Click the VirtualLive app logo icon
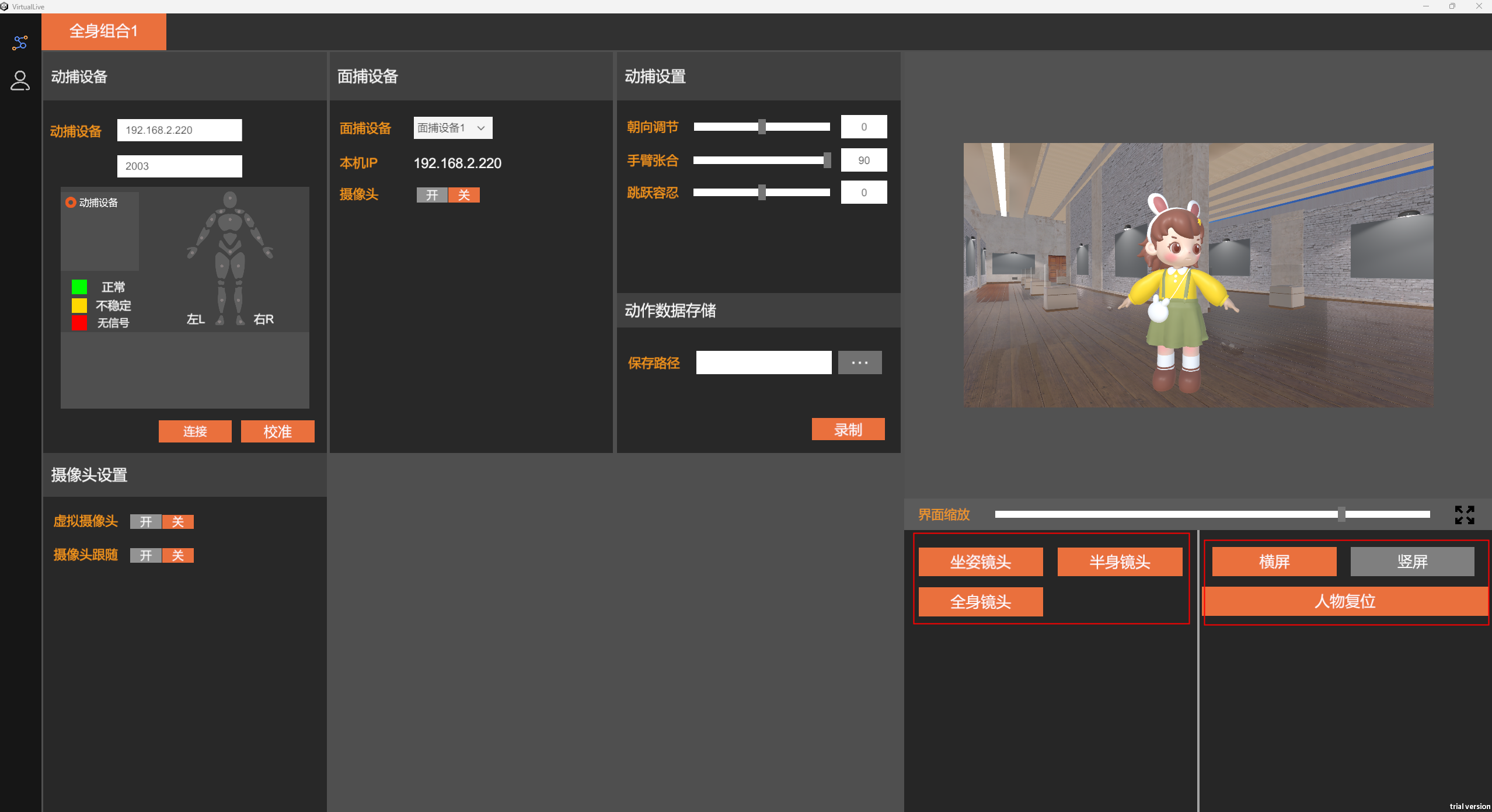This screenshot has height=812, width=1492. click(5, 6)
